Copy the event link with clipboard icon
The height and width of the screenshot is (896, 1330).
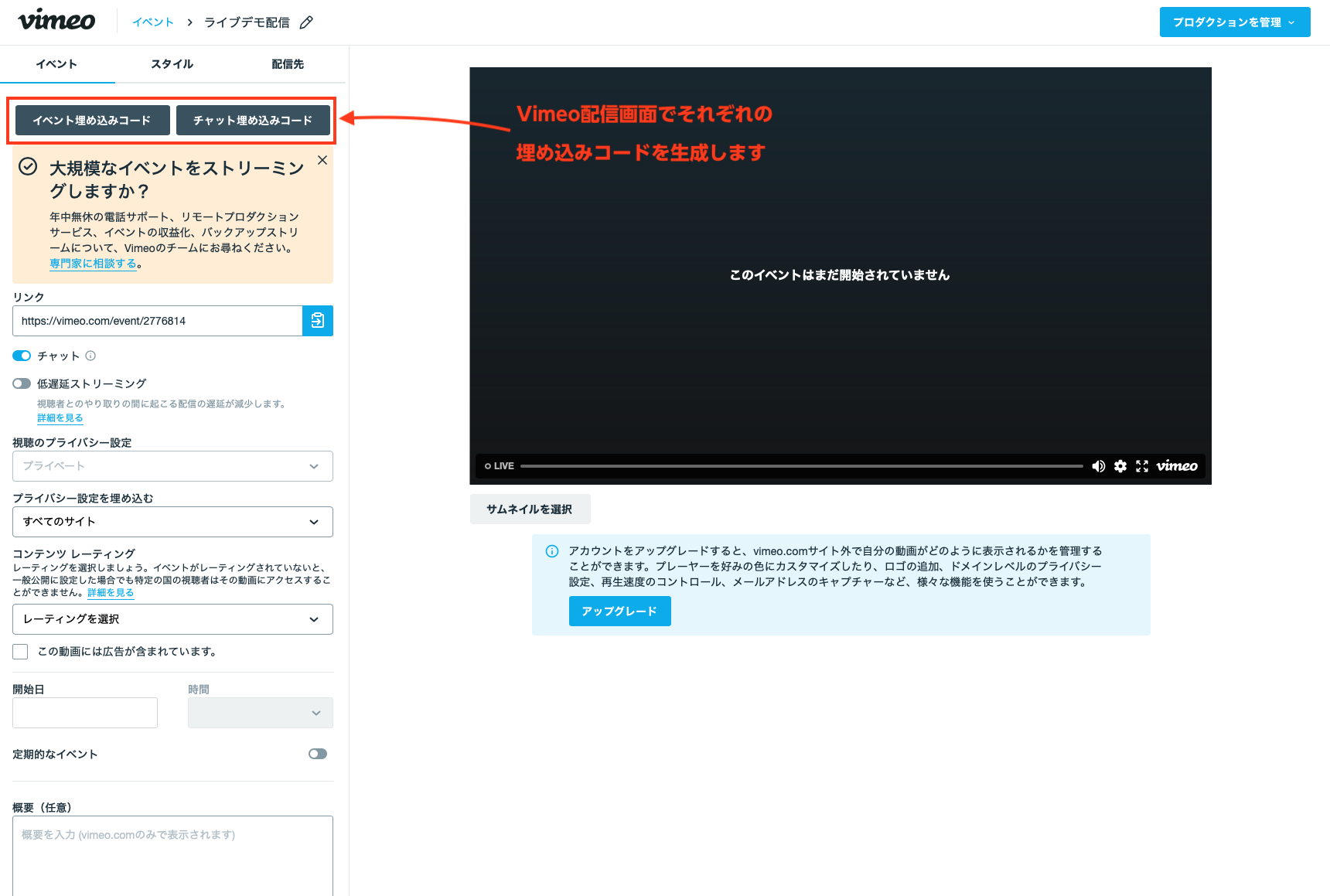pyautogui.click(x=317, y=321)
